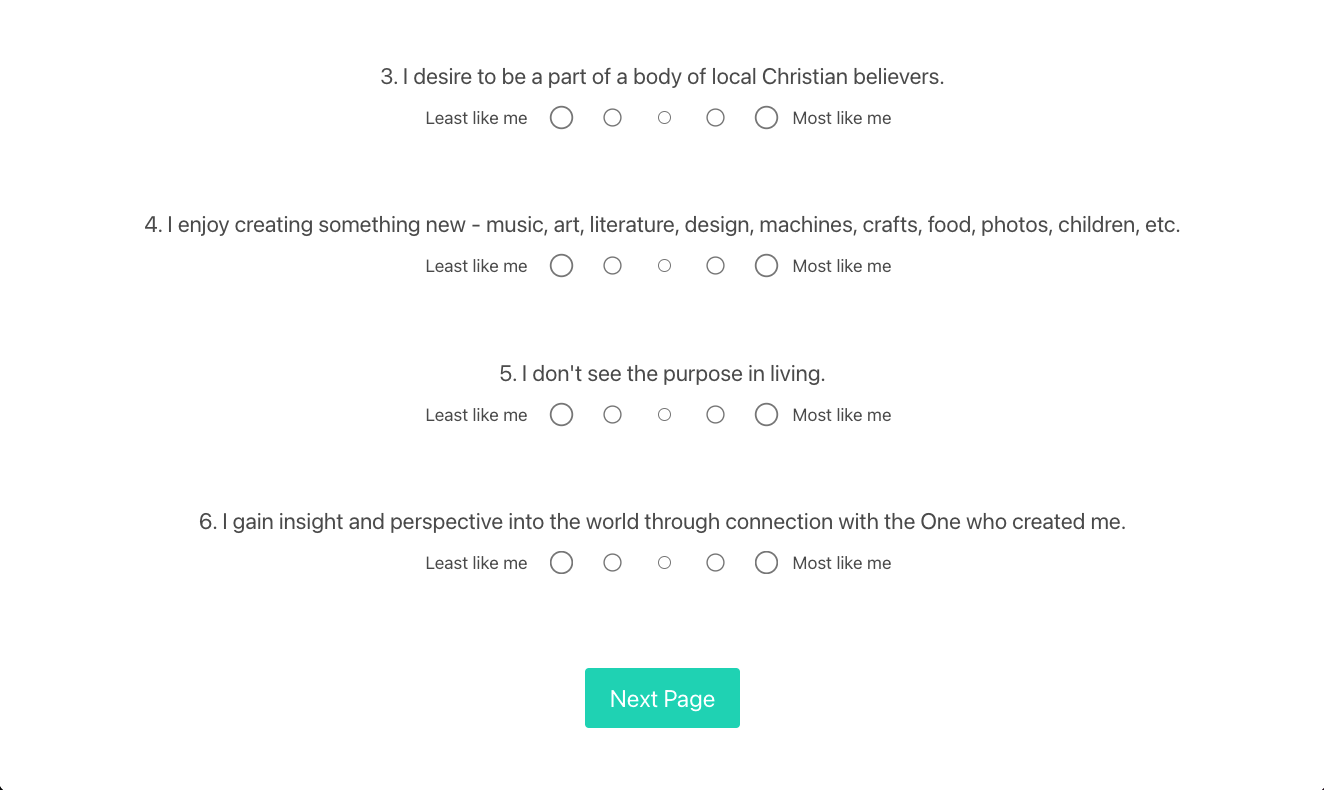Select "Least like me" for question 6
1324x790 pixels.
tap(562, 563)
